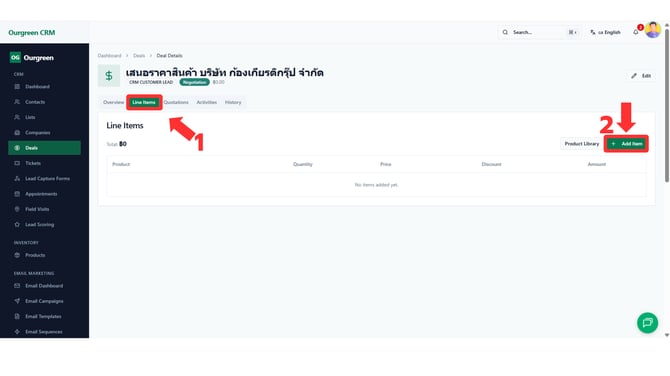Viewport: 670px width, 376px height.
Task: Open the Dashboard icon in sidebar
Action: point(17,87)
